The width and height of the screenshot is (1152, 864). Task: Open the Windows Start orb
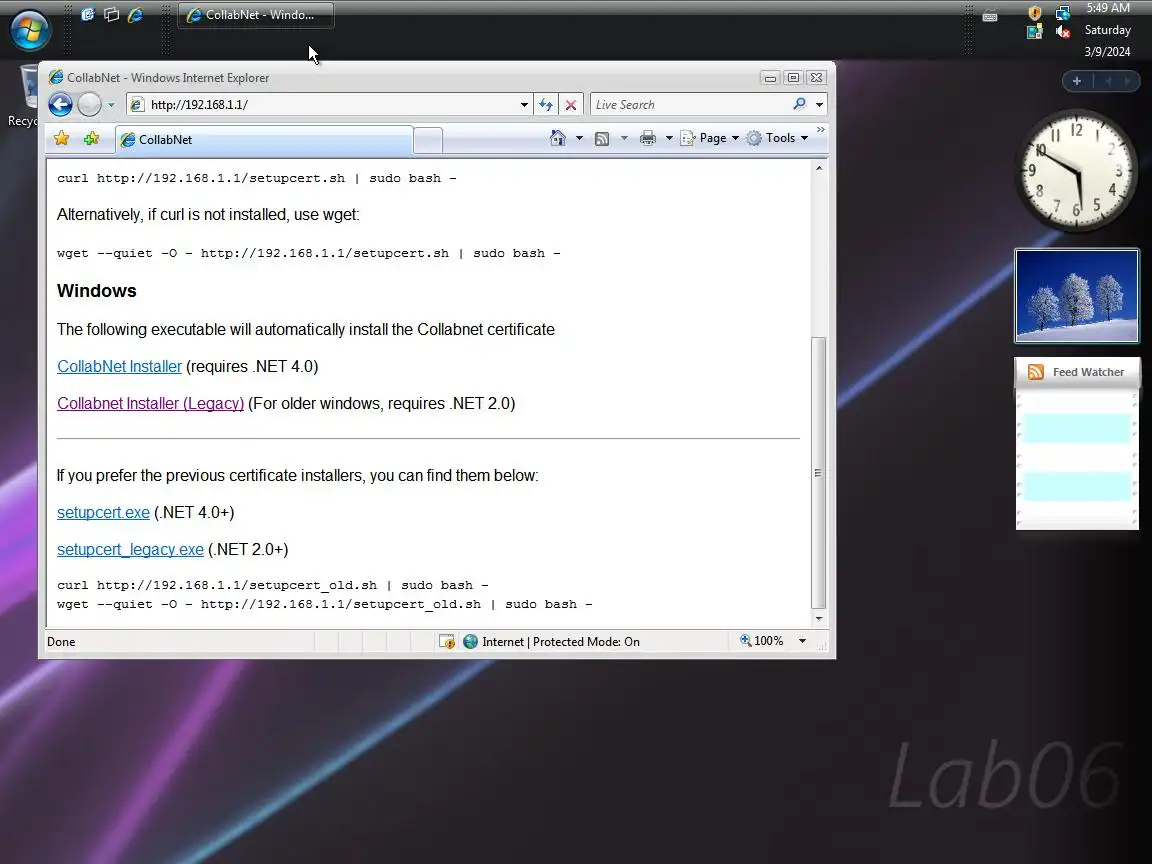pos(30,30)
